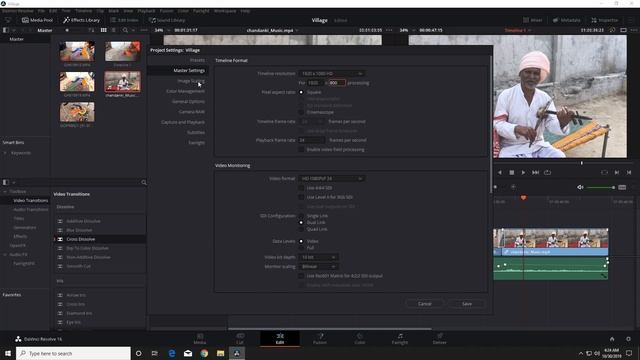The image size is (640, 360).
Task: Select General Options settings section
Action: pos(188,102)
